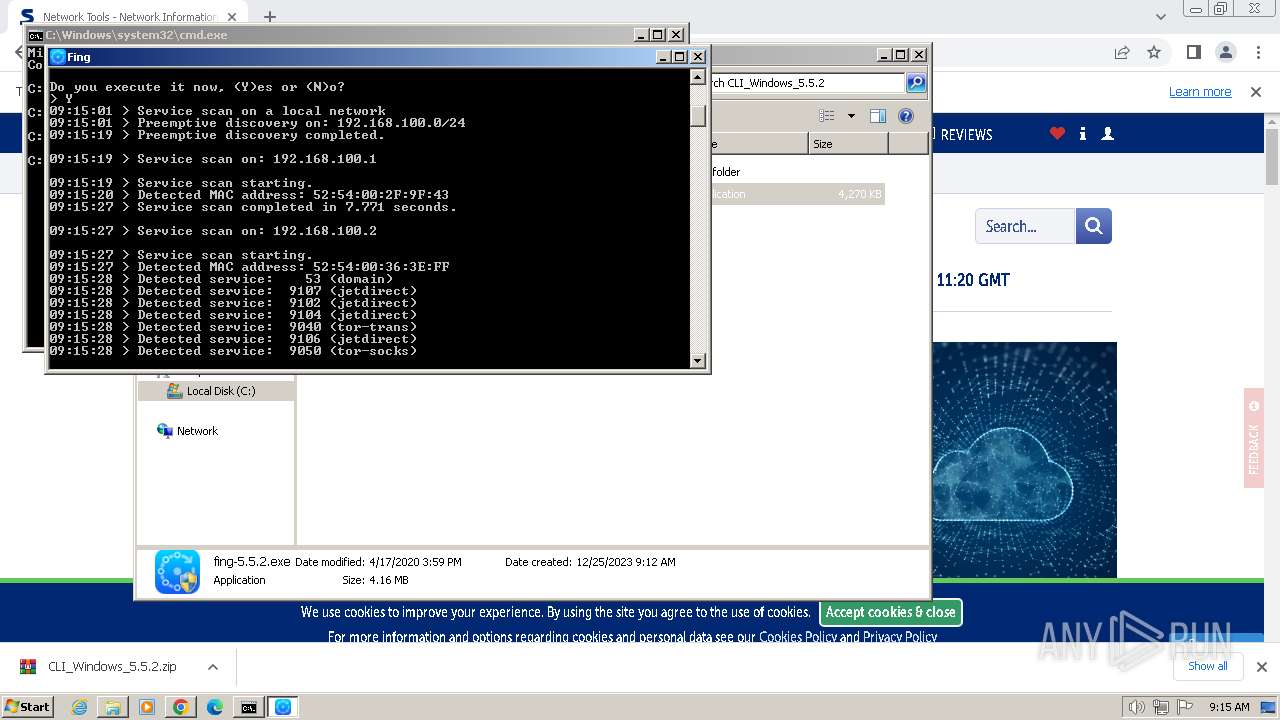Screen dimensions: 1280x720
Task: Share this page via Chrome share icon
Action: click(1122, 52)
